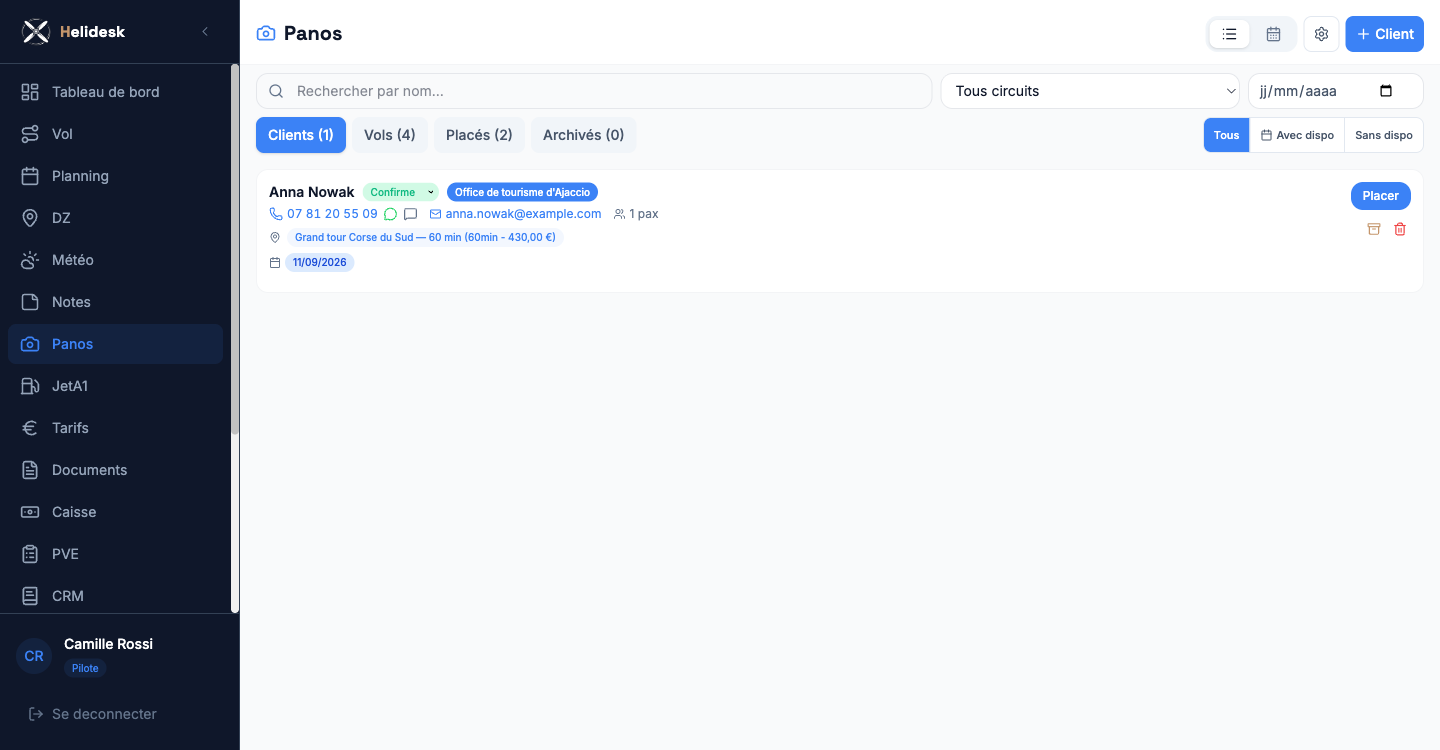The height and width of the screenshot is (750, 1440).
Task: Place Anna Nowak with the Placer button
Action: [x=1381, y=196]
